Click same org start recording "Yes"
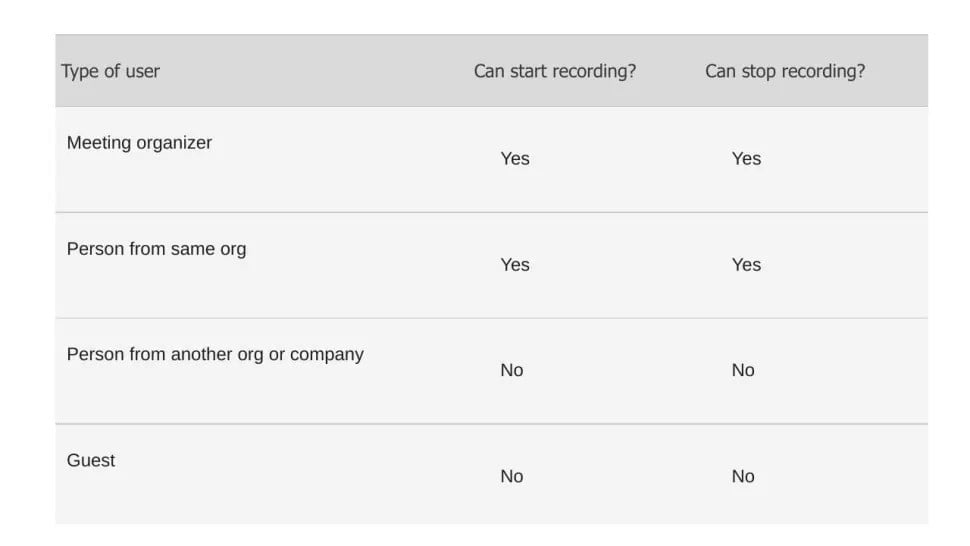Viewport: 970px width, 546px height. pos(515,265)
